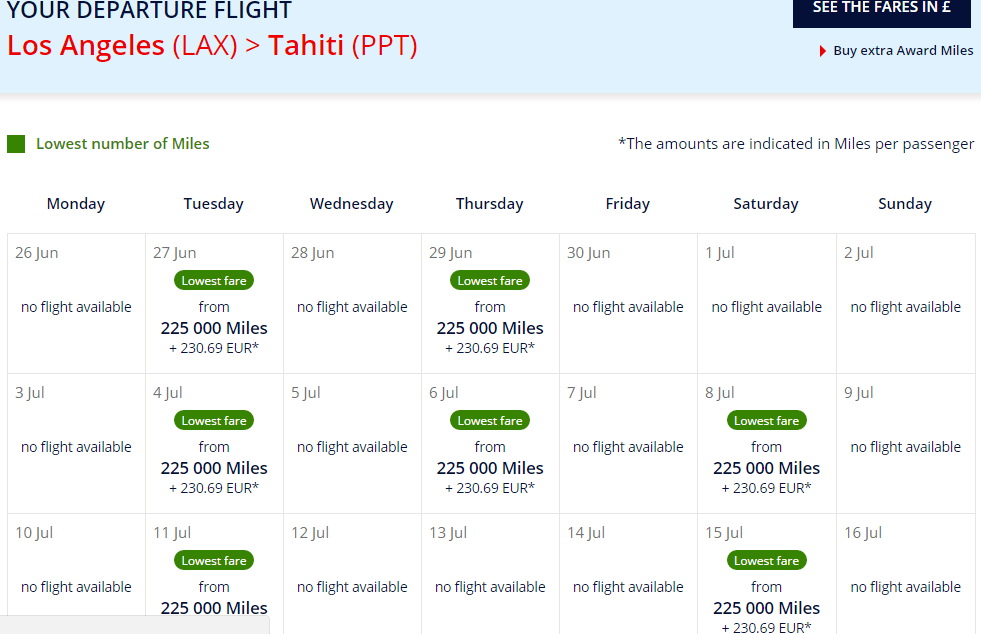
Task: Click the SEE THE FARES IN £ button
Action: (x=882, y=9)
